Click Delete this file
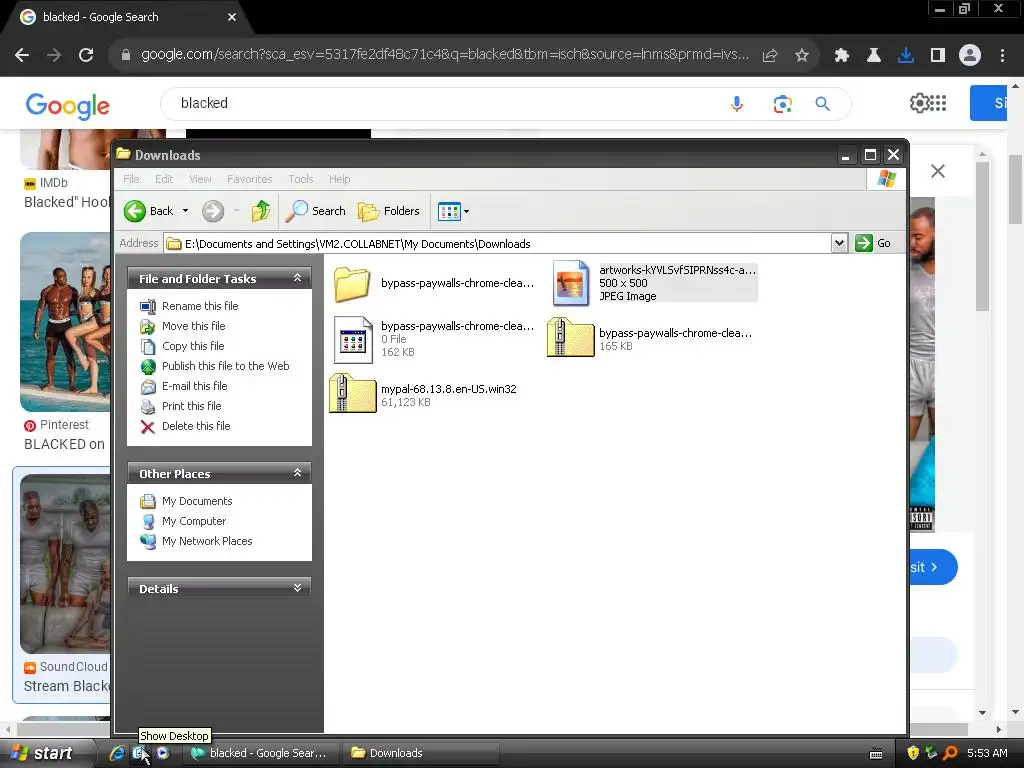The height and width of the screenshot is (768, 1024). (x=196, y=426)
